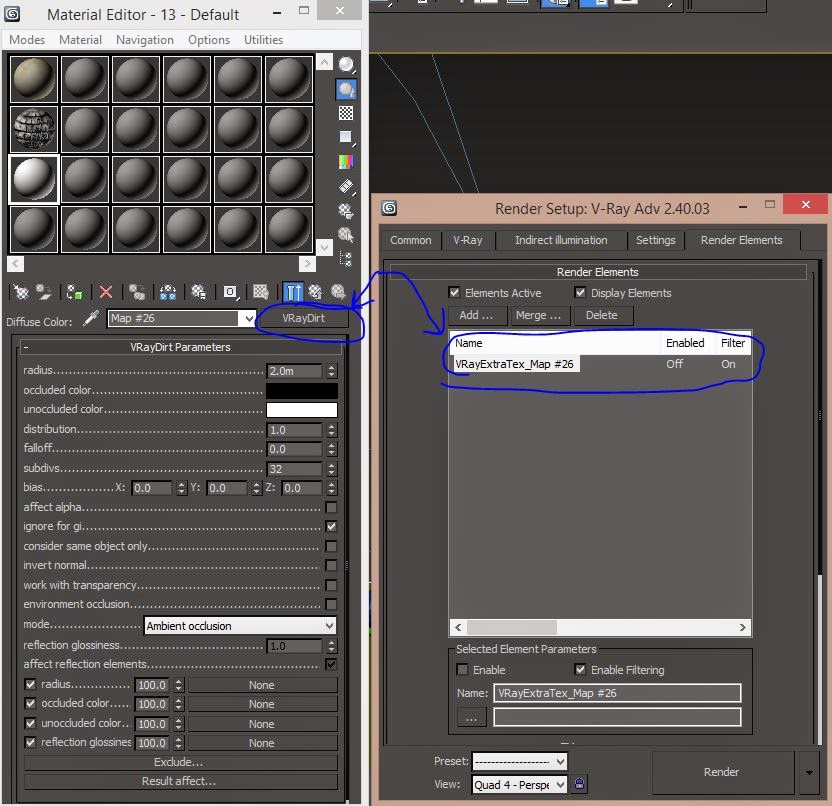Click the Sample UV Tiling icon
The image size is (832, 806).
pos(346,137)
